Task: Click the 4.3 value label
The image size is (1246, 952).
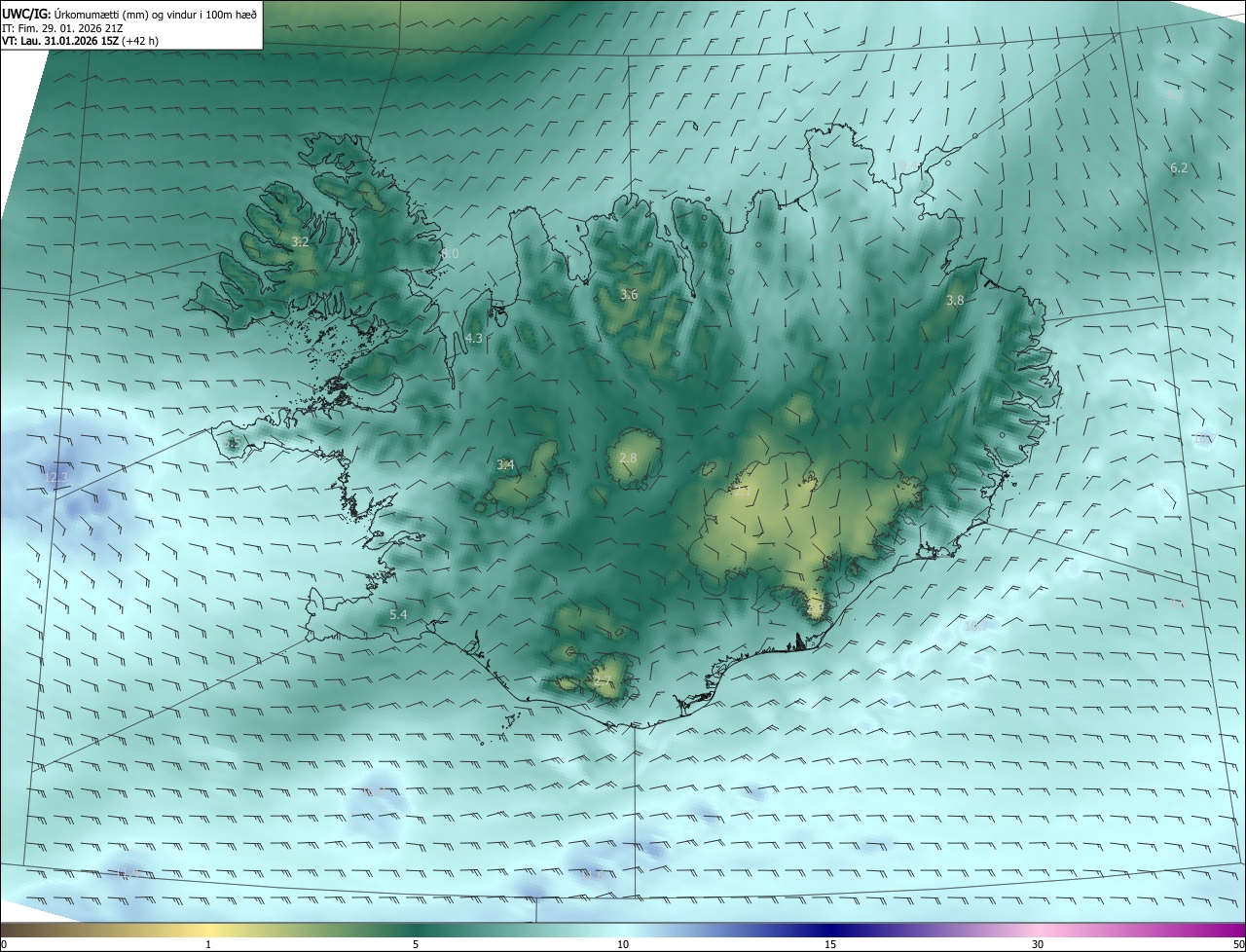Action: click(474, 339)
